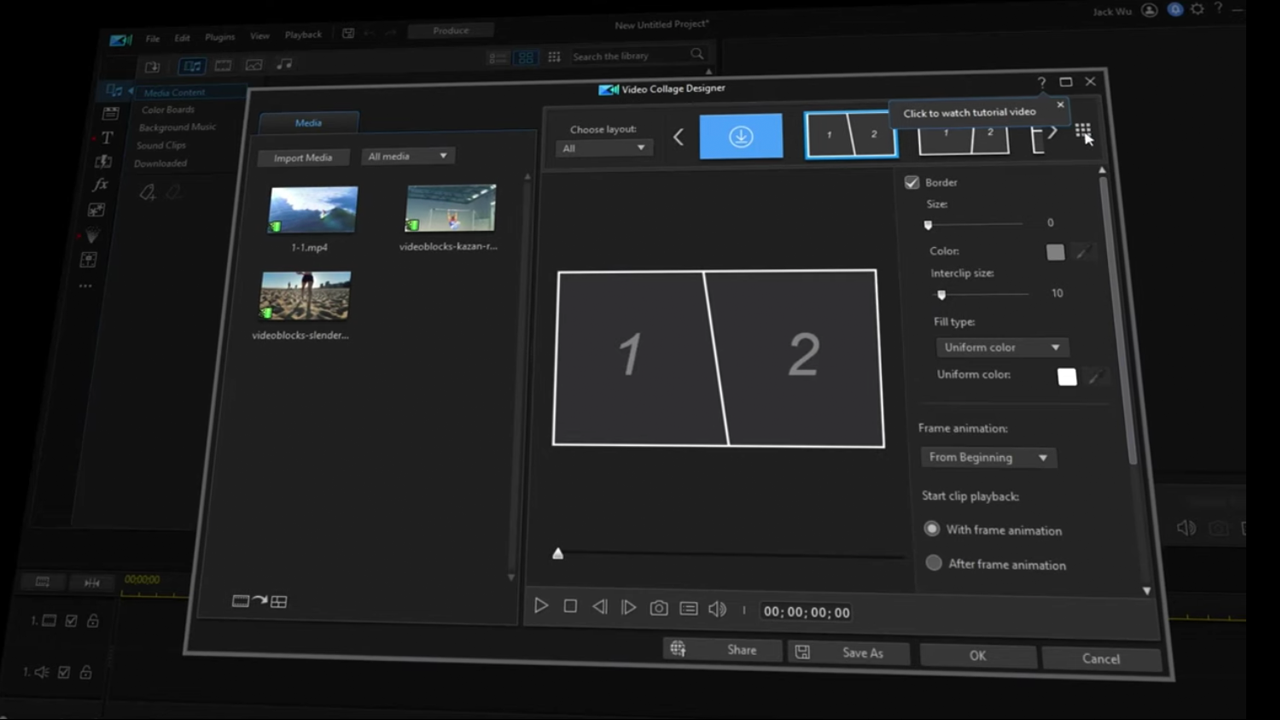Select With frame animation option
Image resolution: width=1280 pixels, height=720 pixels.
tap(933, 529)
